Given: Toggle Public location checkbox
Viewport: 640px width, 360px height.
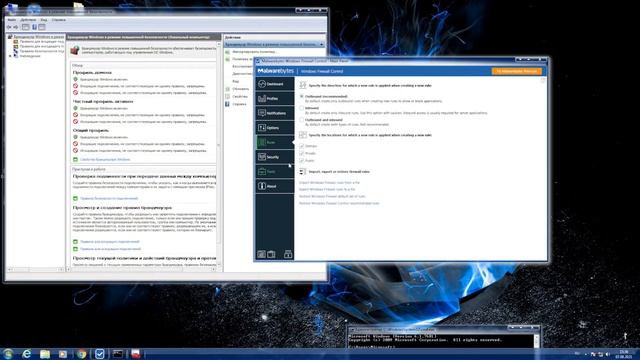Looking at the screenshot, I should coord(302,160).
